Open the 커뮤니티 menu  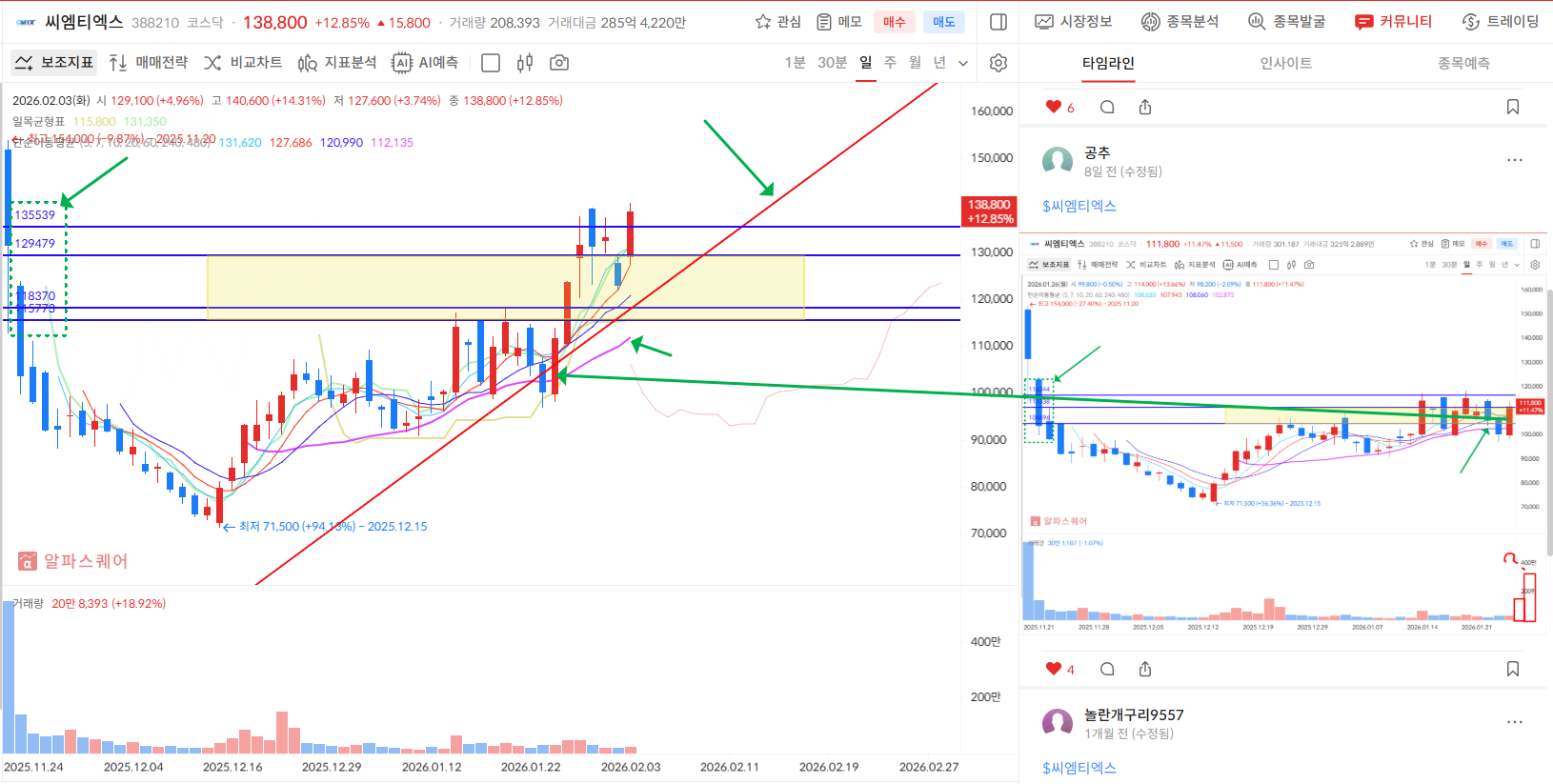click(1393, 22)
